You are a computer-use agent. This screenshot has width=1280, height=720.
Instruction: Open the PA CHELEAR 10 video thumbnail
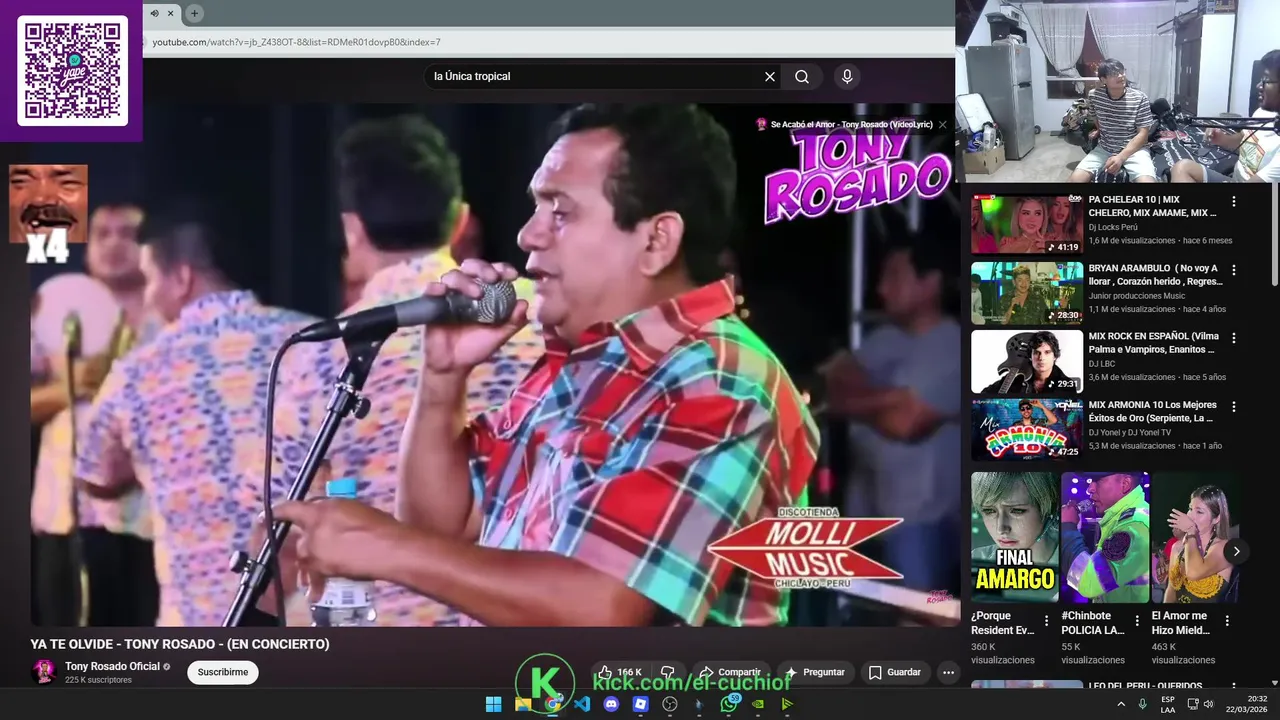tap(1027, 224)
